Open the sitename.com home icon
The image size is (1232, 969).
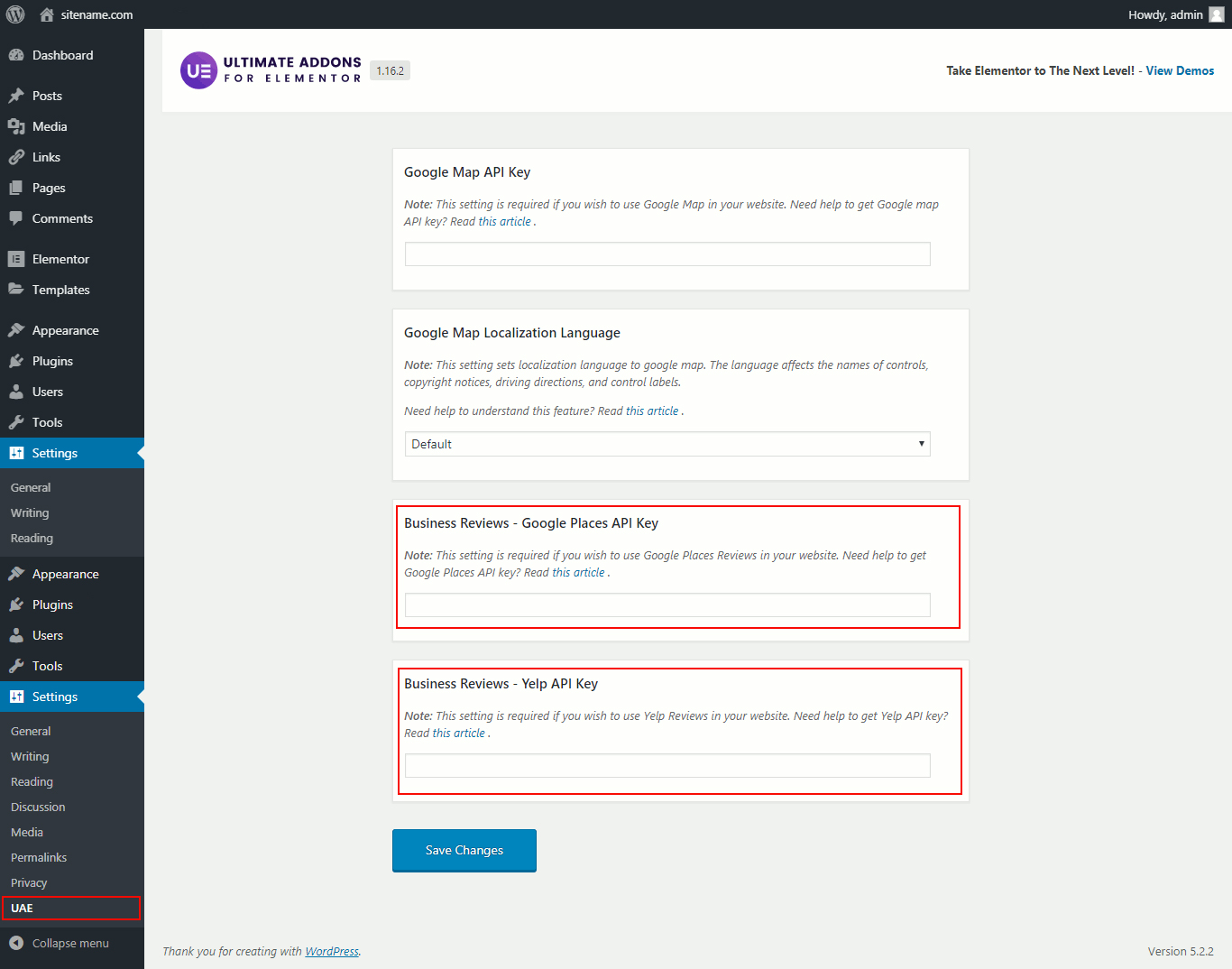pyautogui.click(x=47, y=14)
